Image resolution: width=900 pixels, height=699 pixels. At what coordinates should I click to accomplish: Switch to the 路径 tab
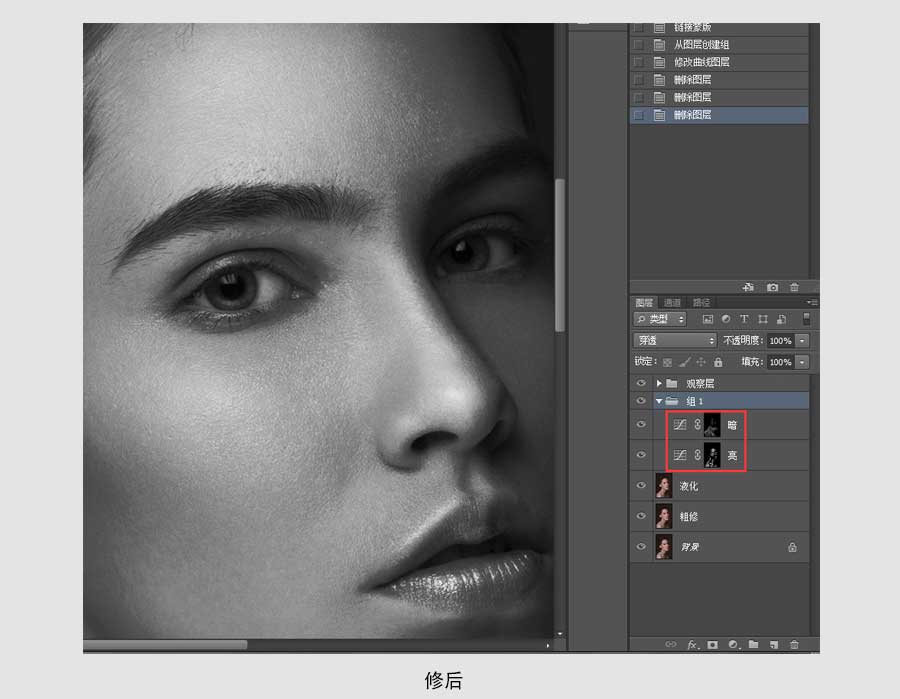[701, 302]
